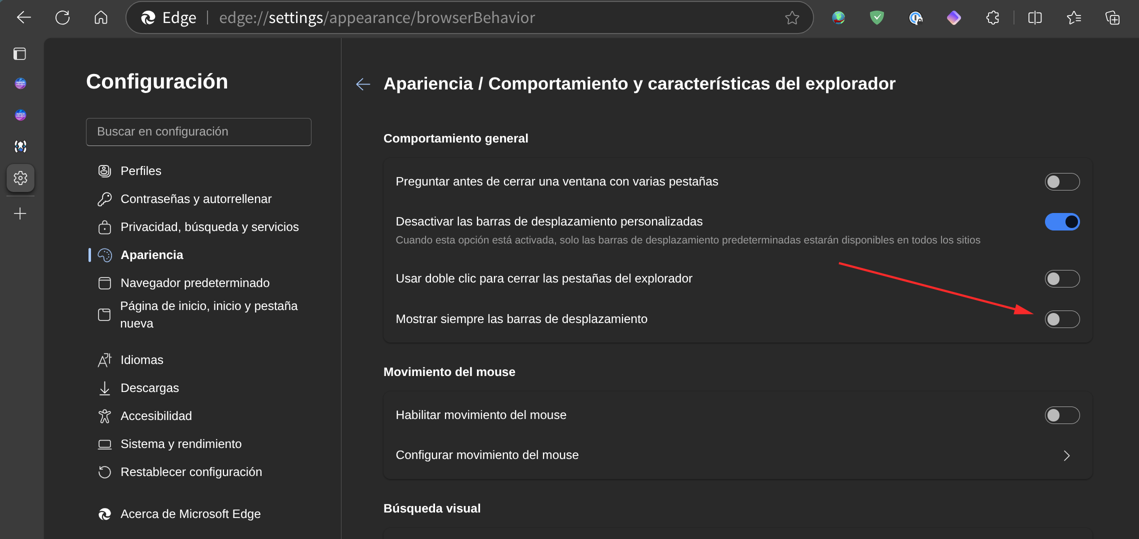This screenshot has width=1139, height=539.
Task: Reload the page with refresh icon
Action: 62,17
